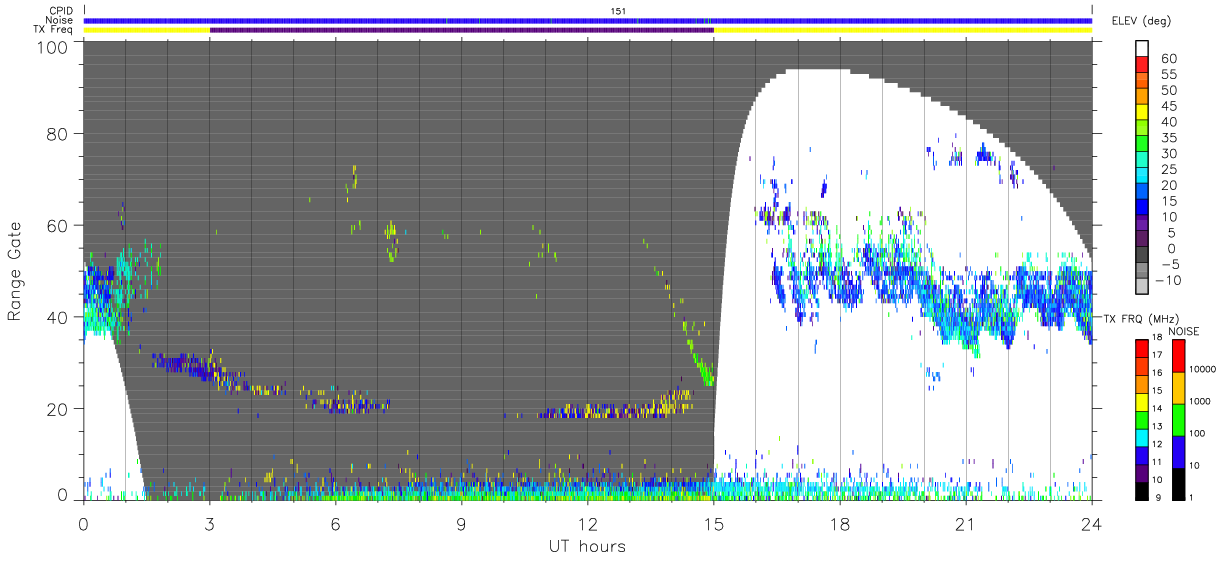Image resolution: width=1228 pixels, height=567 pixels.
Task: Select the black bottom cell of the TX FRQ colorbar
Action: coord(1142,491)
